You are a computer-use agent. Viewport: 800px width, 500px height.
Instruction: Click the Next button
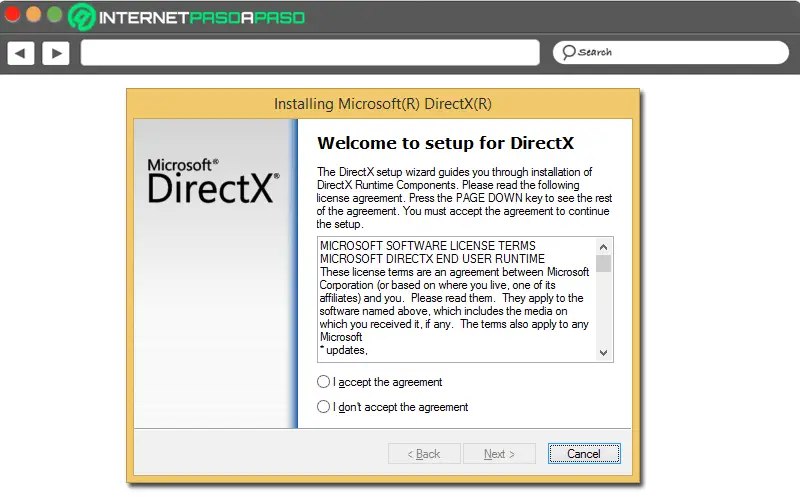point(499,454)
